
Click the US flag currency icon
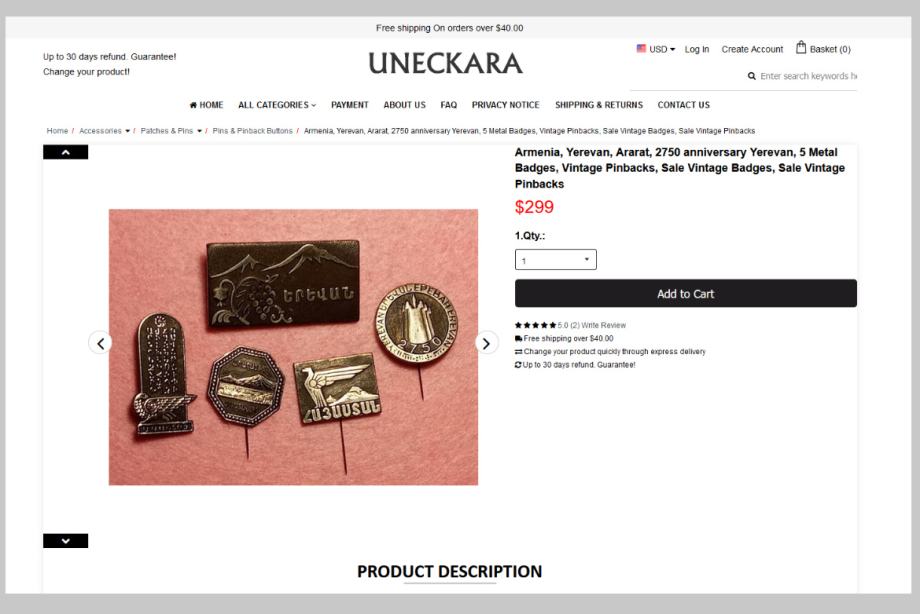point(641,49)
